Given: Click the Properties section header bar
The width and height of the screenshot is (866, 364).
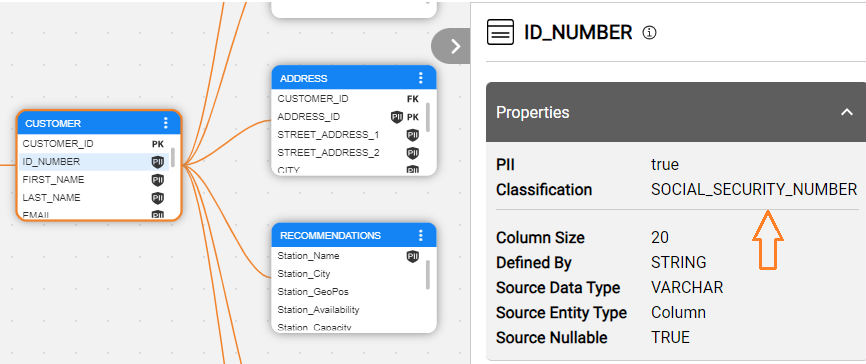Looking at the screenshot, I should (675, 112).
